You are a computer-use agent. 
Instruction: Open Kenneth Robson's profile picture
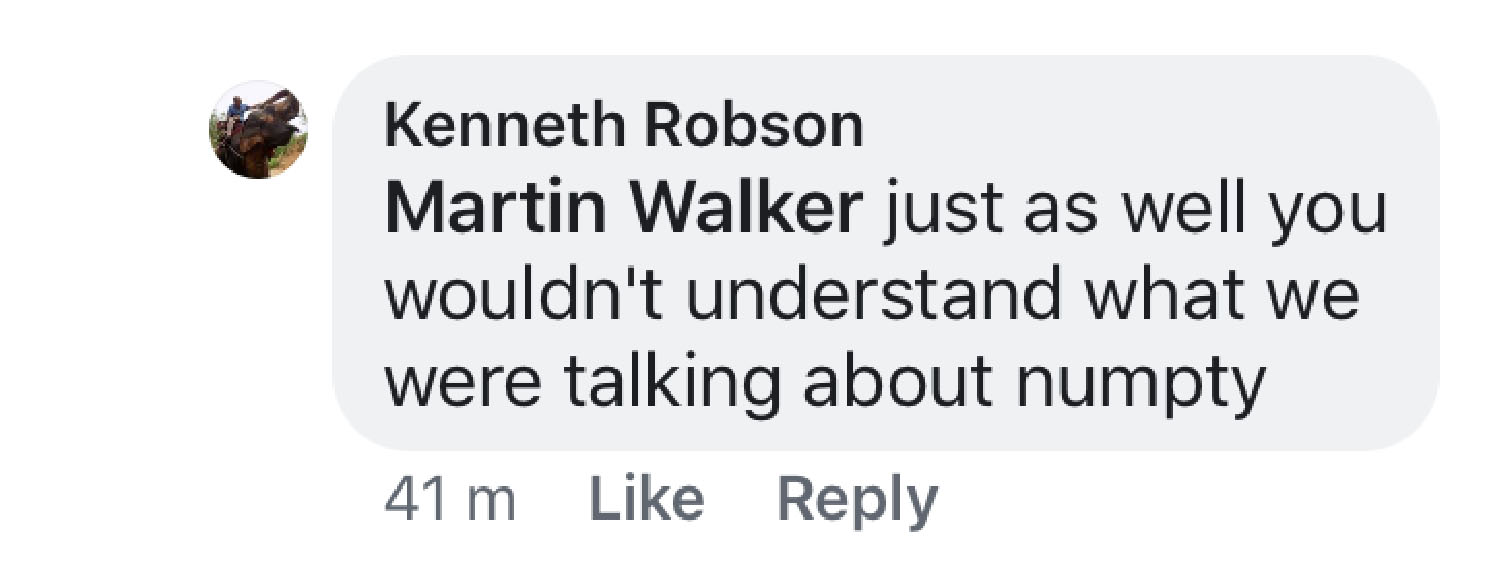click(x=258, y=130)
